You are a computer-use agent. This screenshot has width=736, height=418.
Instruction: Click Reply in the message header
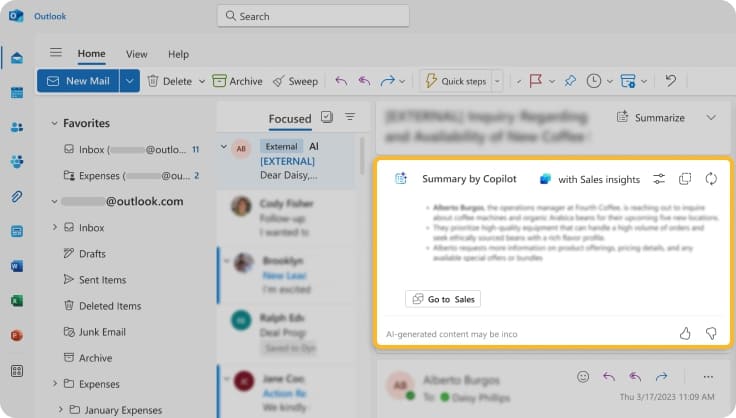(609, 377)
